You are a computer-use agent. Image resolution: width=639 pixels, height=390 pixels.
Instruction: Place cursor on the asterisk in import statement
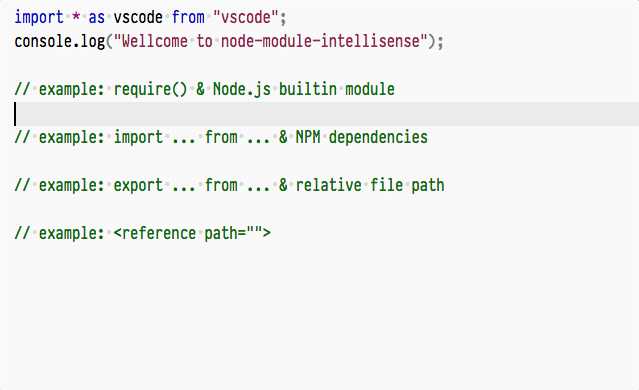click(x=76, y=17)
